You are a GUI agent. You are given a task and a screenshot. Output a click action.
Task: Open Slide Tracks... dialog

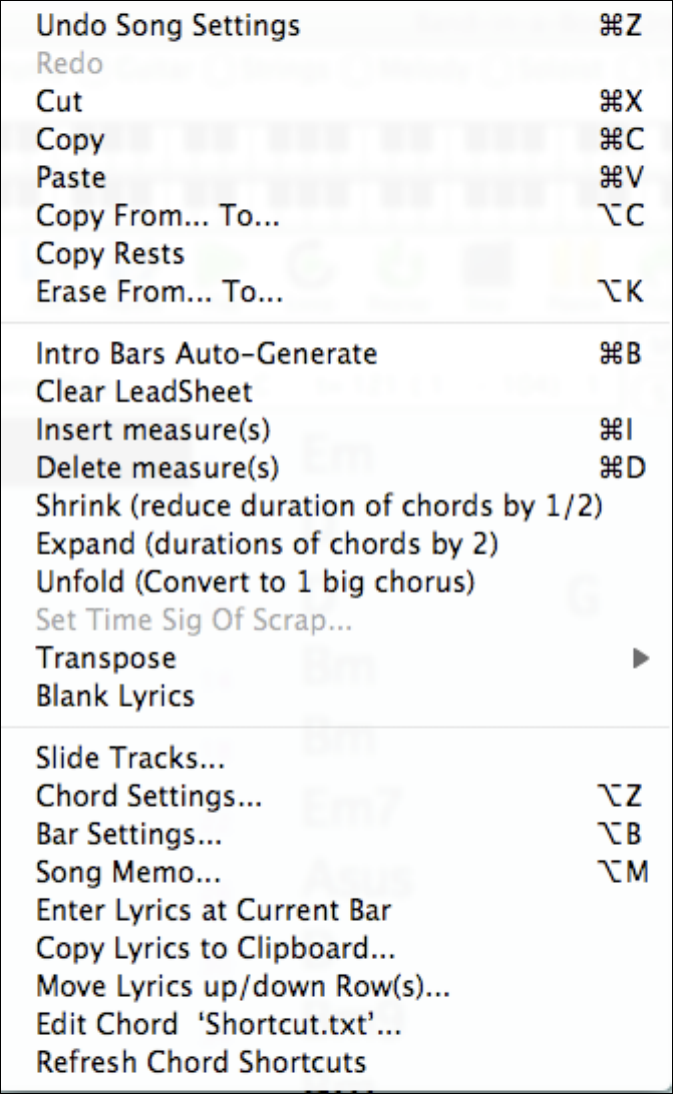[130, 758]
